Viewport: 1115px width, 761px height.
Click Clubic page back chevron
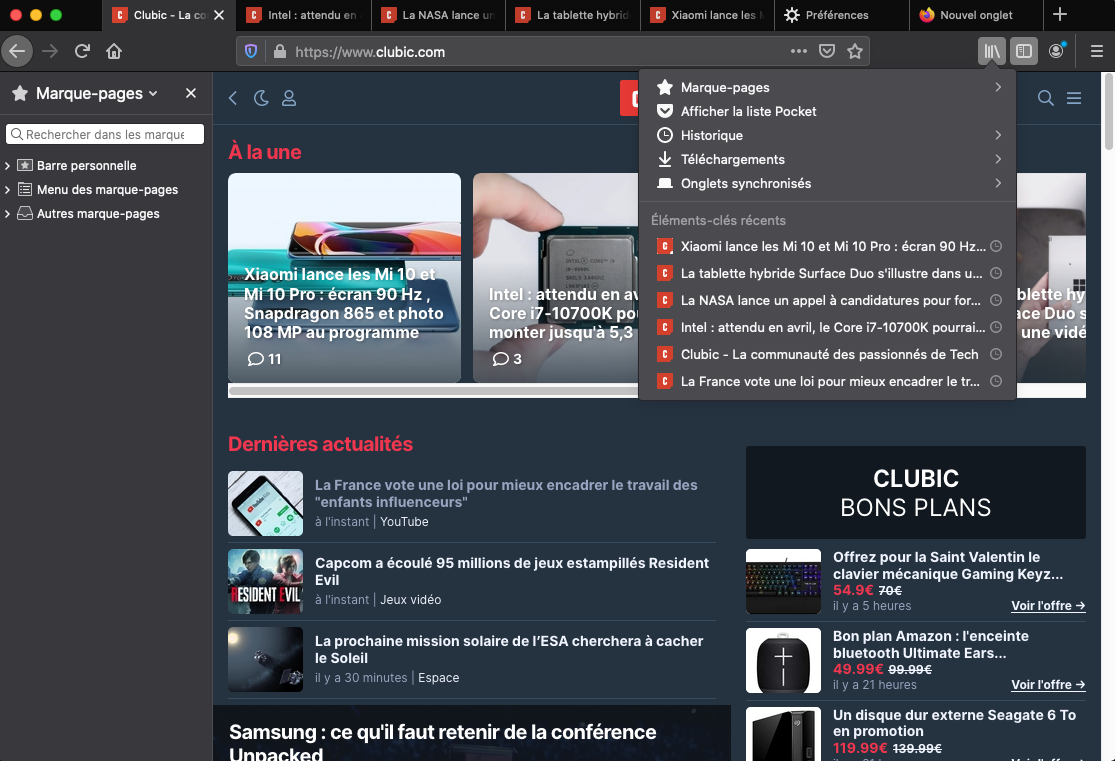point(233,98)
